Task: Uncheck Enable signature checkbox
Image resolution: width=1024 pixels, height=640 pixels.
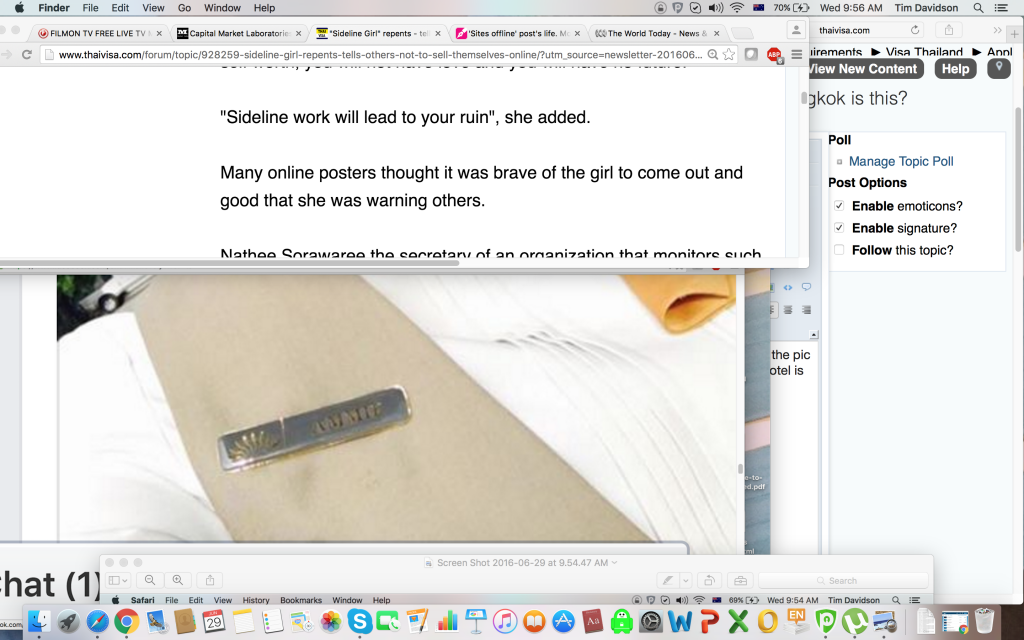Action: (x=839, y=228)
